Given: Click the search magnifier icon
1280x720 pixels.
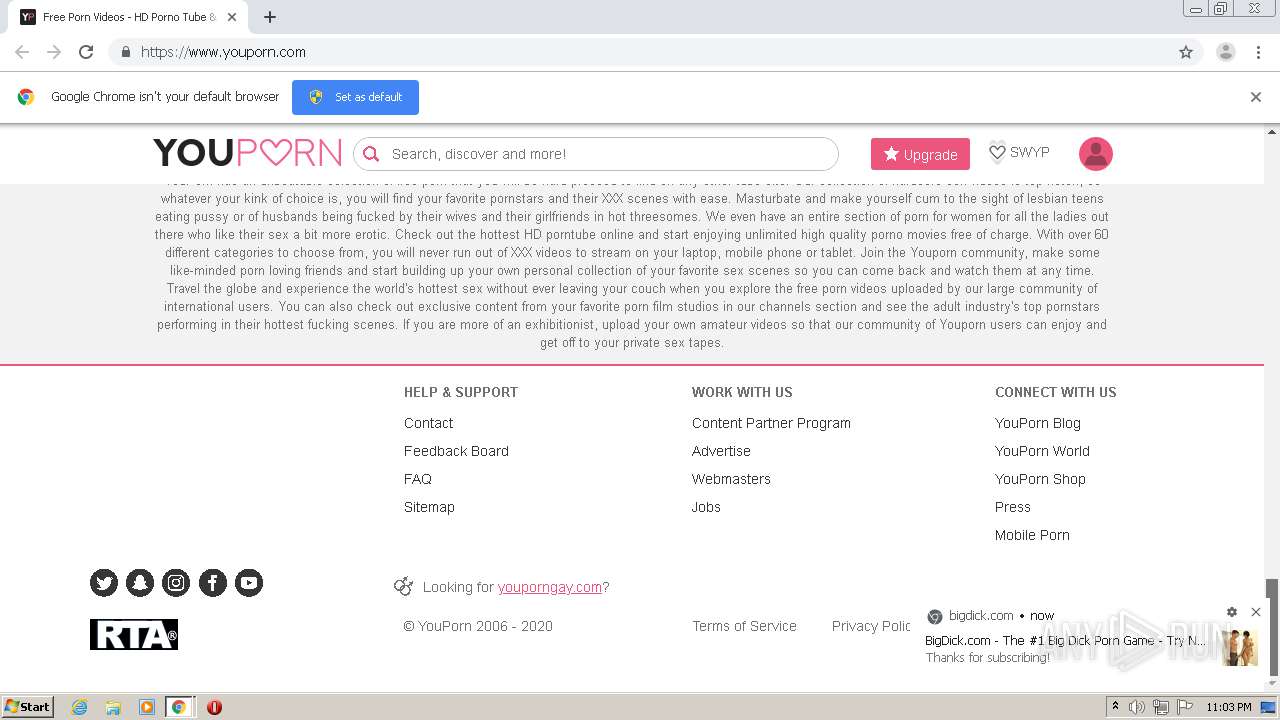Looking at the screenshot, I should point(371,154).
